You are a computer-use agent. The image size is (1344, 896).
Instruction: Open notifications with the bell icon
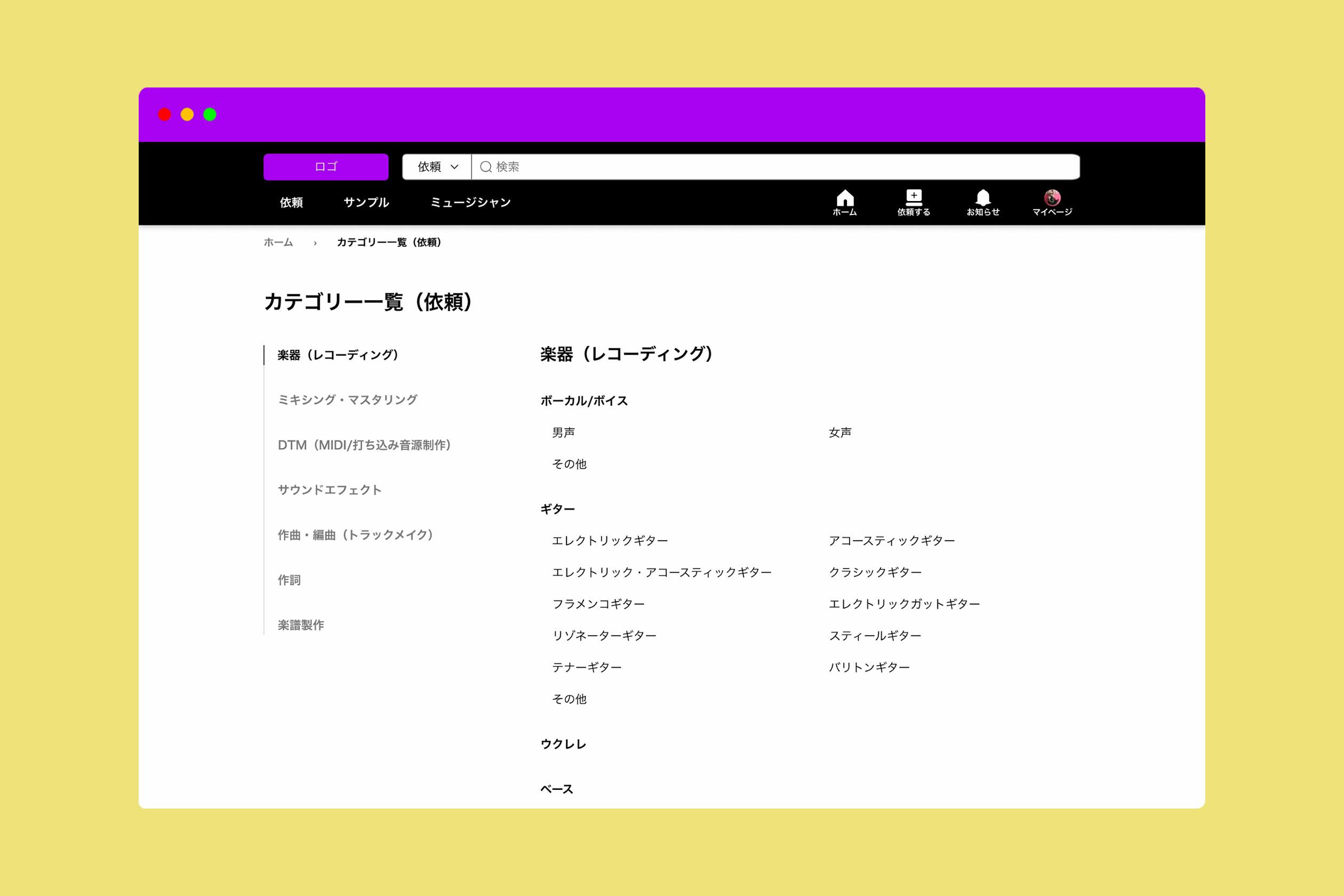click(x=983, y=198)
